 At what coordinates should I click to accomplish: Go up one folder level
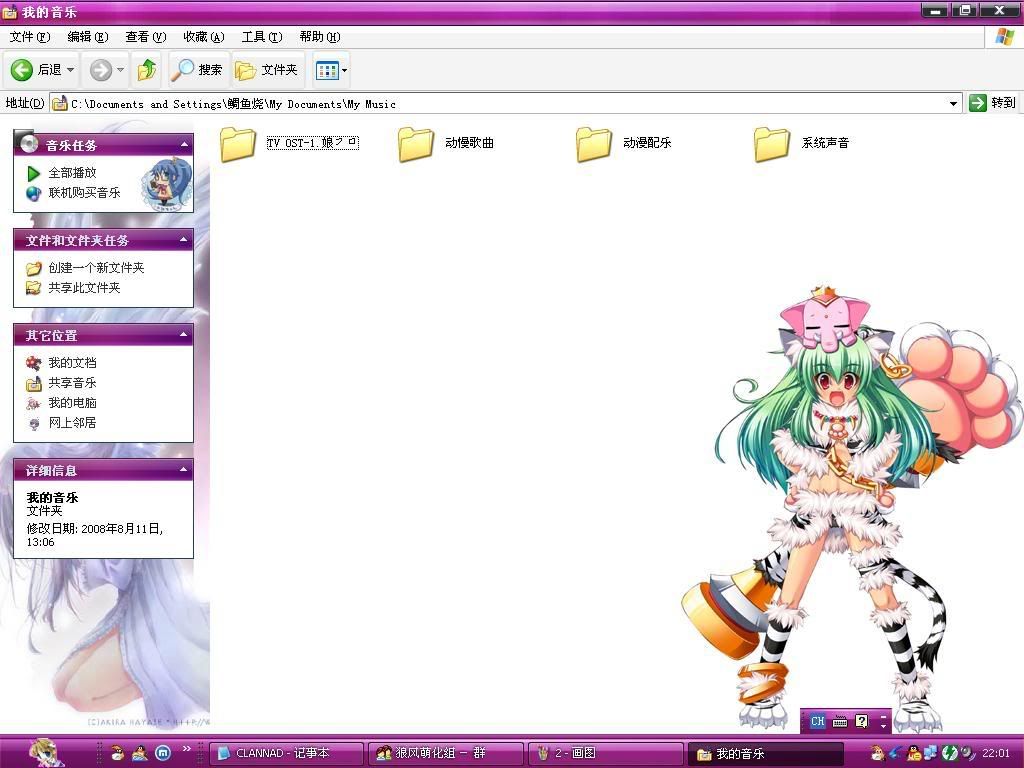click(x=147, y=69)
